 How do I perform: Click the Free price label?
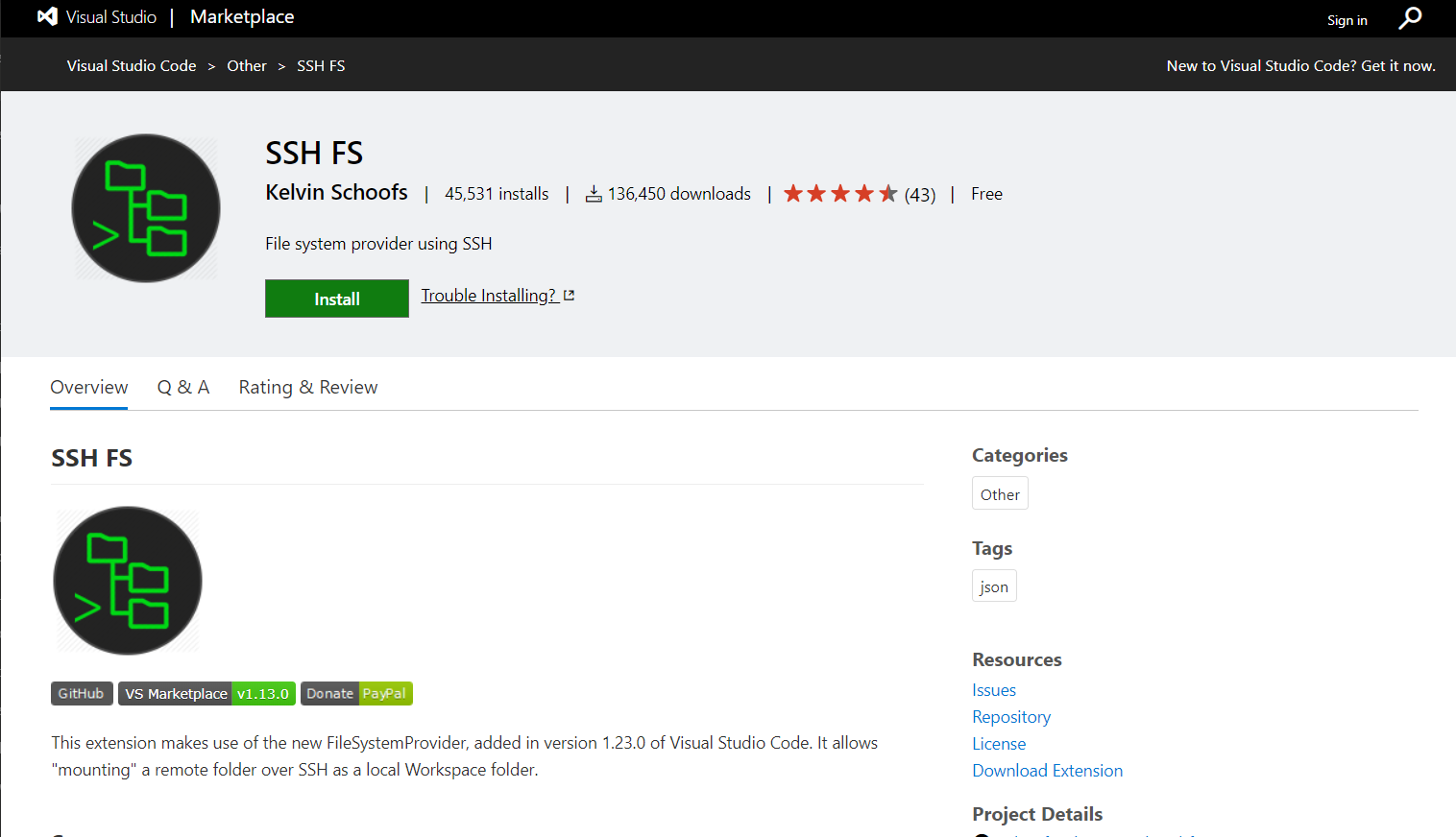986,194
